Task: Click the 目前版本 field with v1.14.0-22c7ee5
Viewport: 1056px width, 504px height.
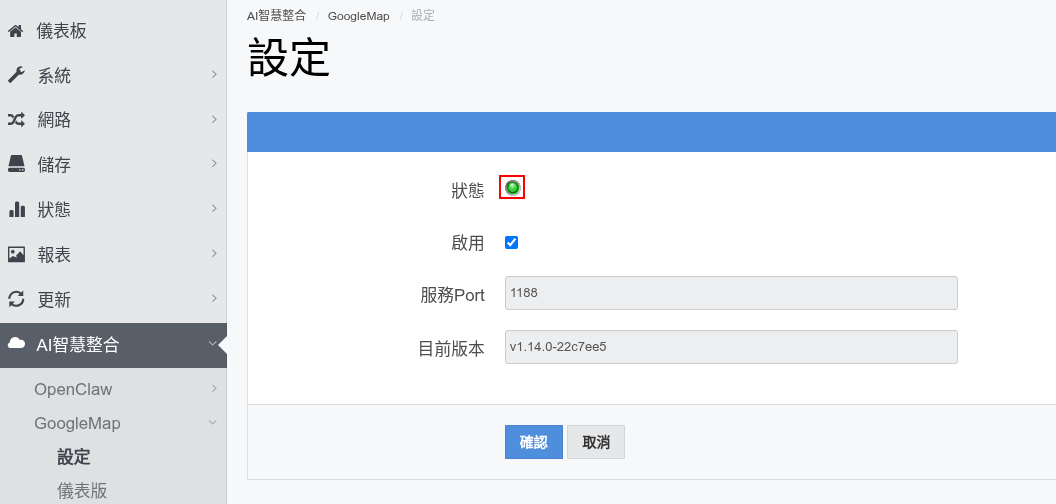Action: 731,347
